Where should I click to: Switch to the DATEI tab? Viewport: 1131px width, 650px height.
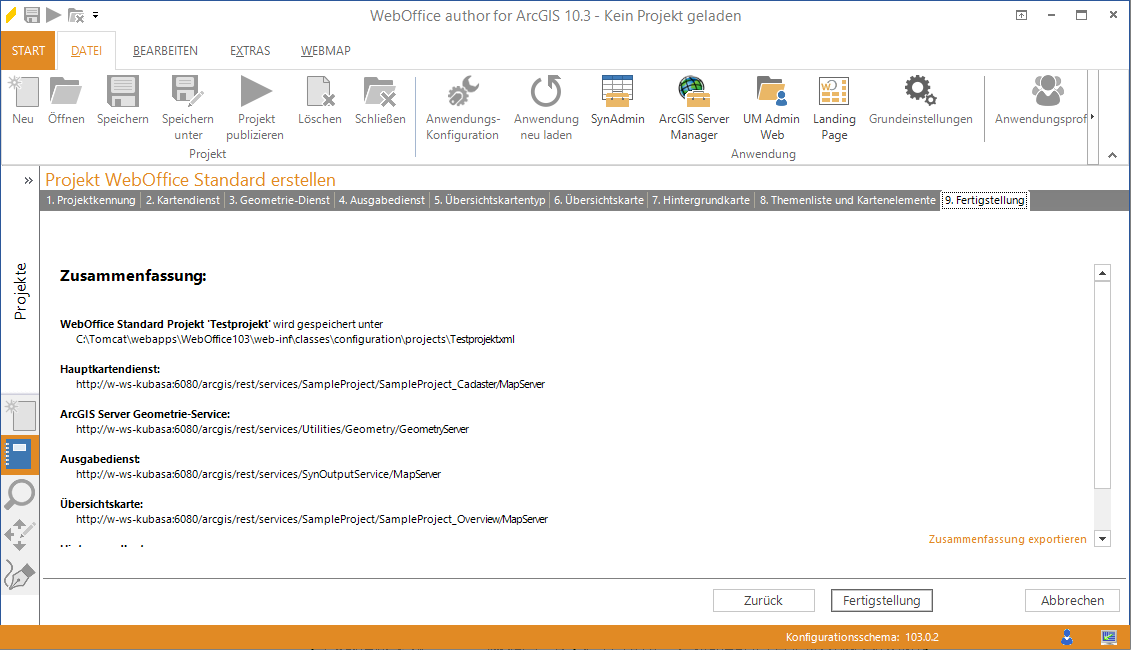(x=86, y=50)
